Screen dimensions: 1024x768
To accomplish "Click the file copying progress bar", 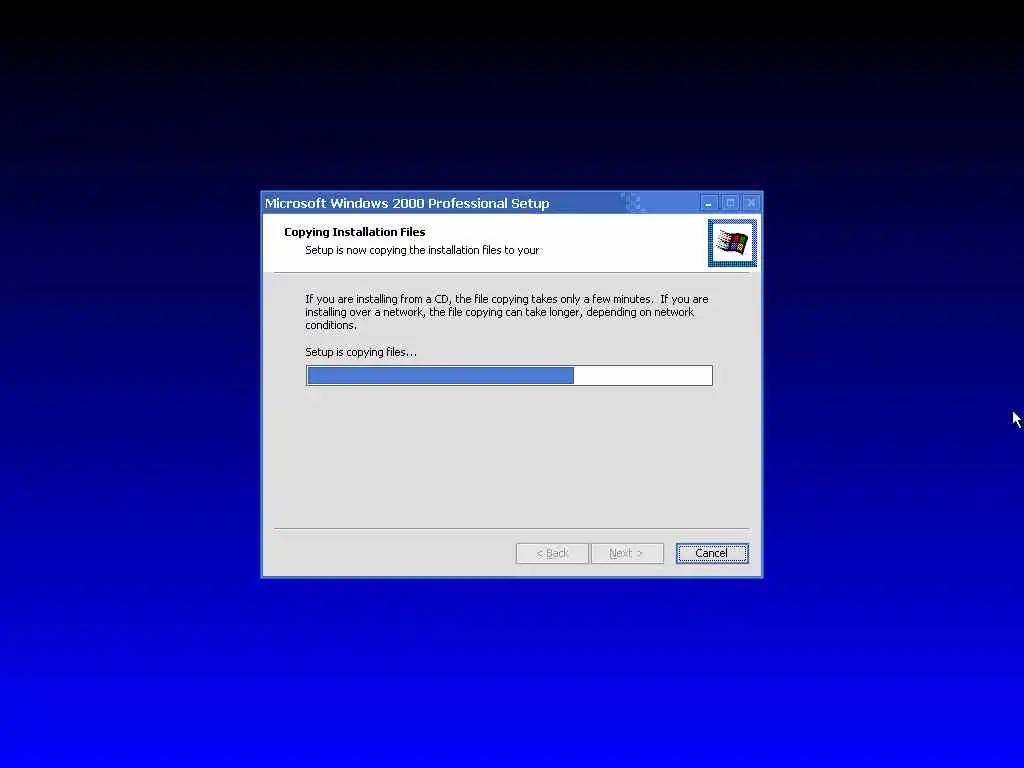I will click(x=509, y=376).
